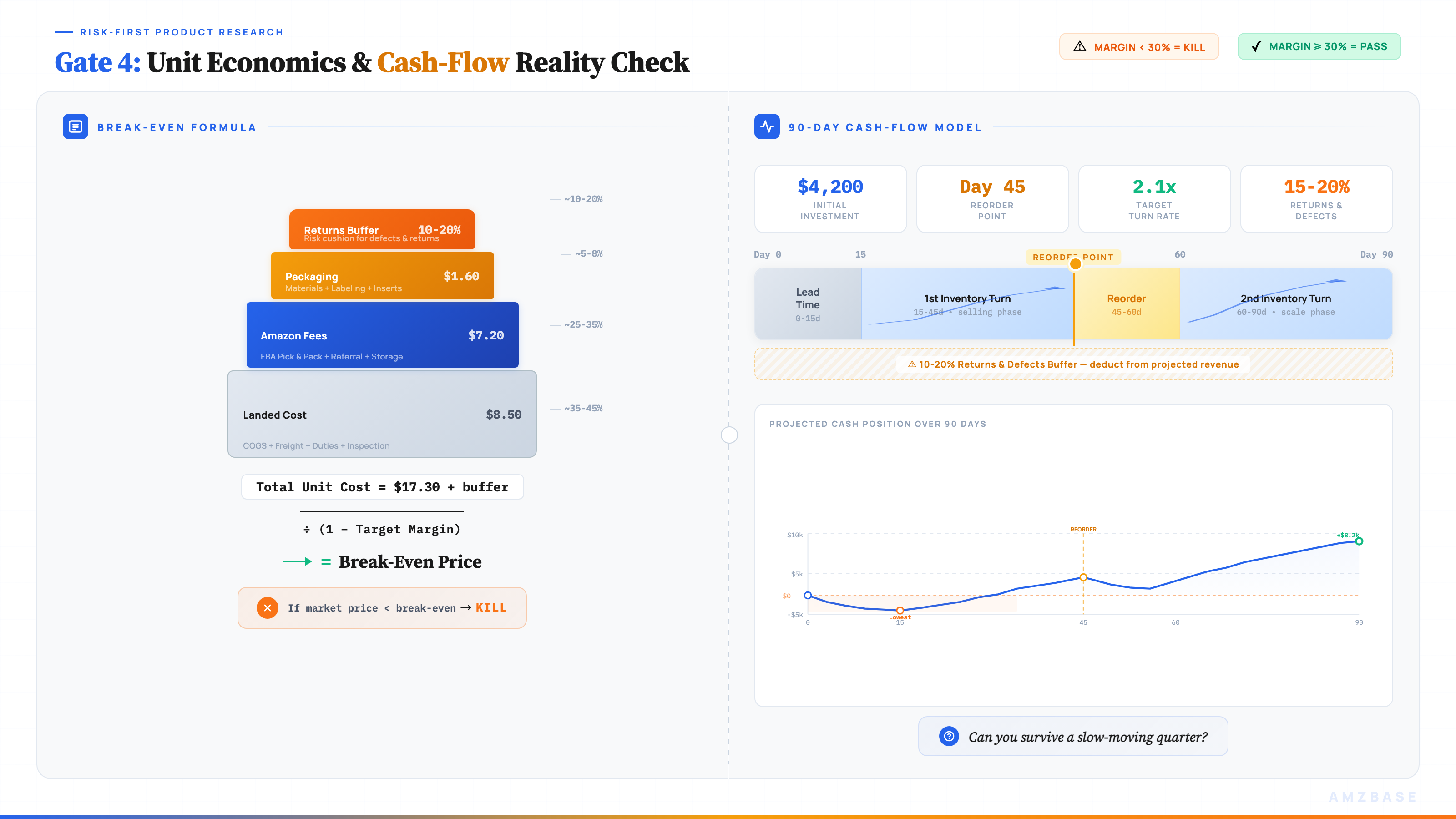Image resolution: width=1456 pixels, height=819 pixels.
Task: Click the 90-Day Cash-Flow Model pulse icon
Action: [768, 126]
